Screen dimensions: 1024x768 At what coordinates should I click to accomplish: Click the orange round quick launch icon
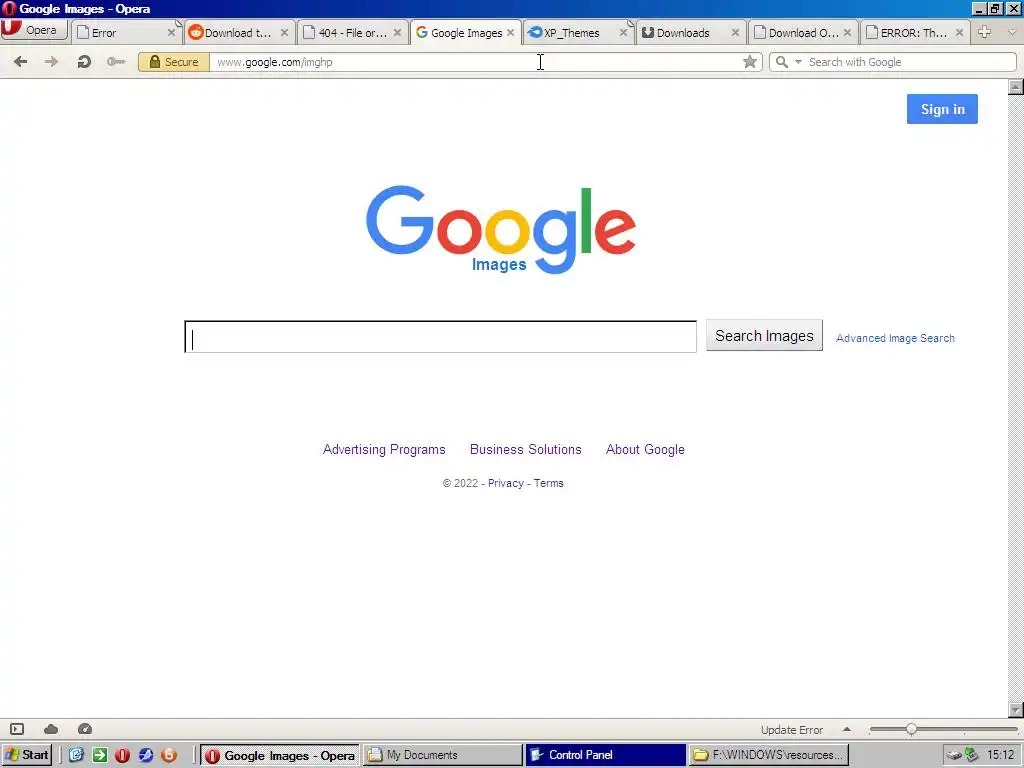168,755
